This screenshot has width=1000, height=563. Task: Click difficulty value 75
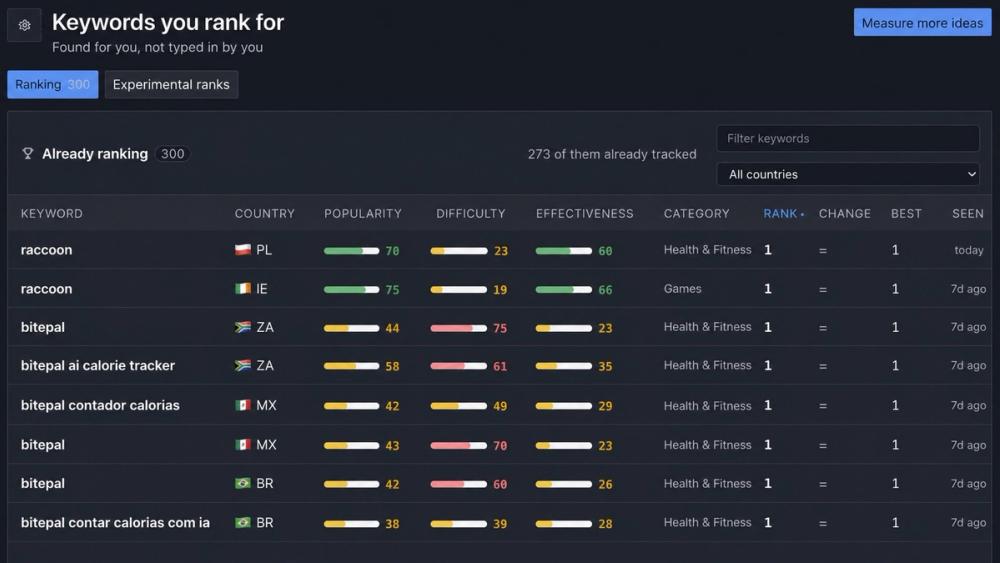coord(500,328)
